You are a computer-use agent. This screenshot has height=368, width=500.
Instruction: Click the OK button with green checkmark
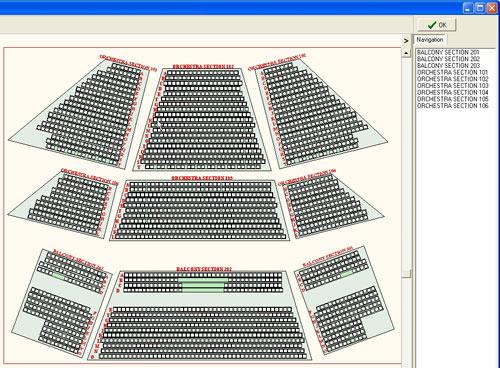[437, 25]
